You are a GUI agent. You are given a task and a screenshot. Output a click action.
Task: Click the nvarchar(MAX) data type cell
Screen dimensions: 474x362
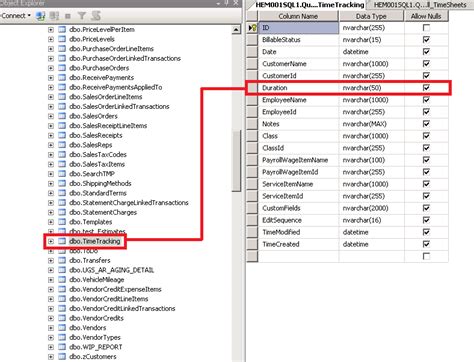(x=371, y=124)
